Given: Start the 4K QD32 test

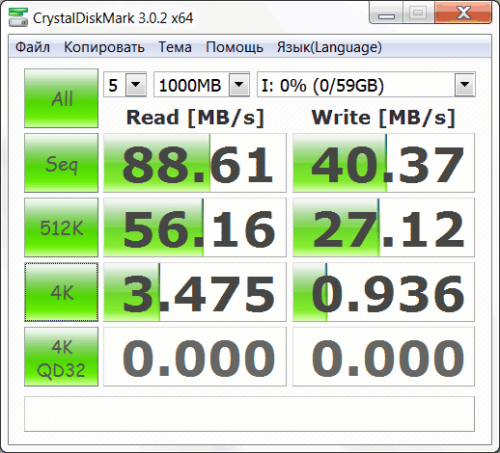Looking at the screenshot, I should [61, 357].
